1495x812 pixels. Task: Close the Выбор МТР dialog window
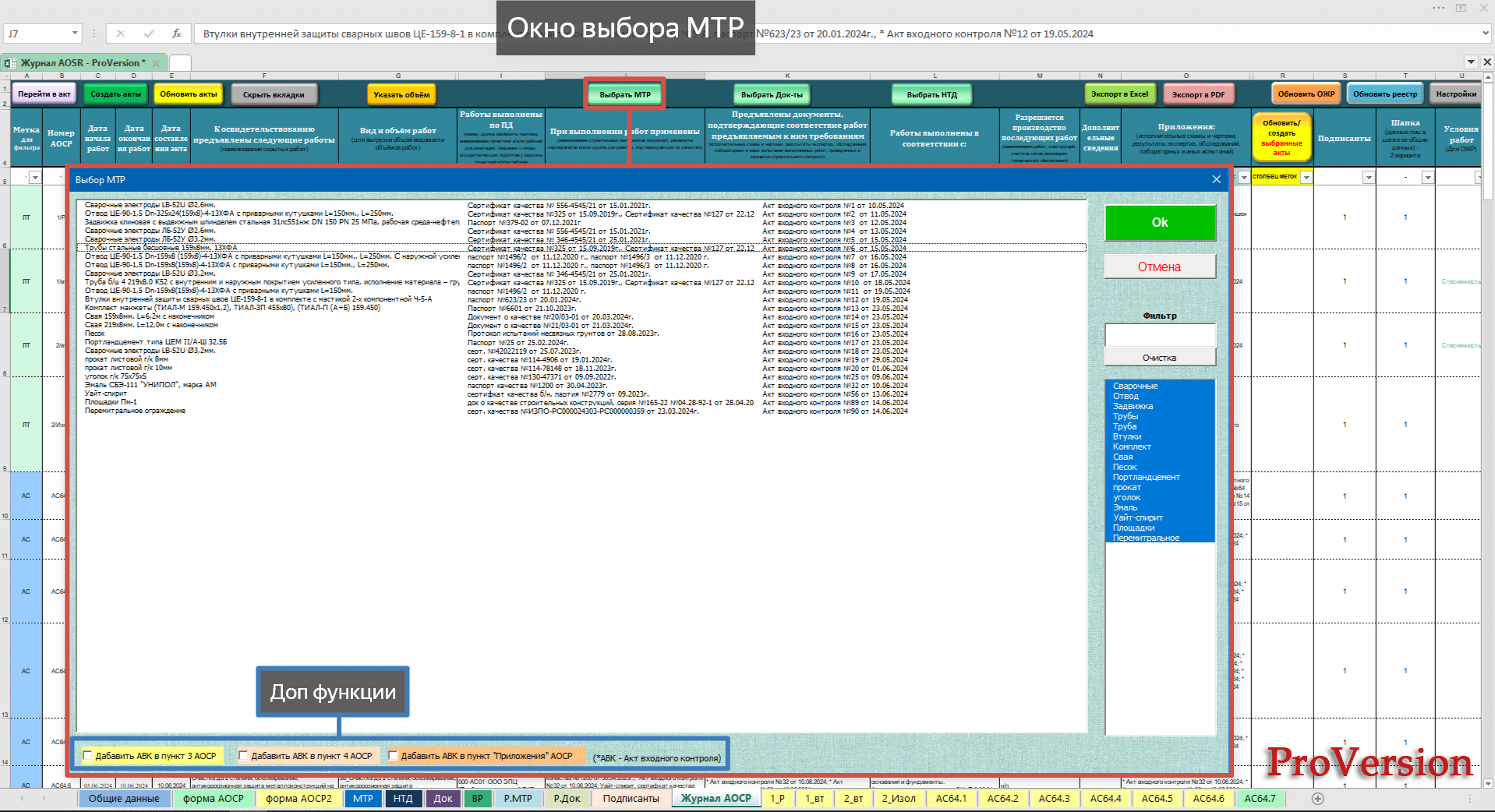(x=1216, y=179)
